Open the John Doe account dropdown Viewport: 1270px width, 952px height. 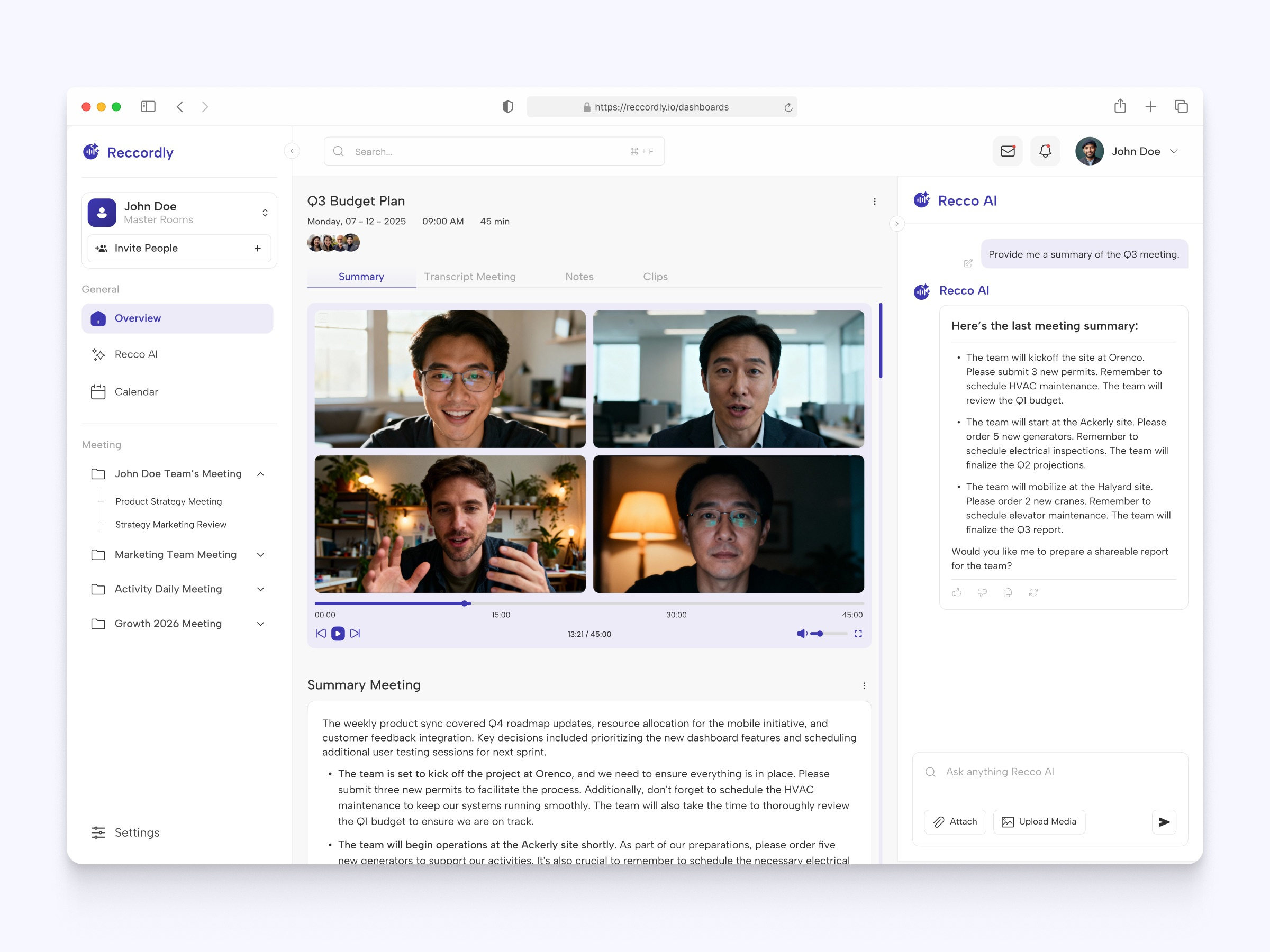[1174, 151]
